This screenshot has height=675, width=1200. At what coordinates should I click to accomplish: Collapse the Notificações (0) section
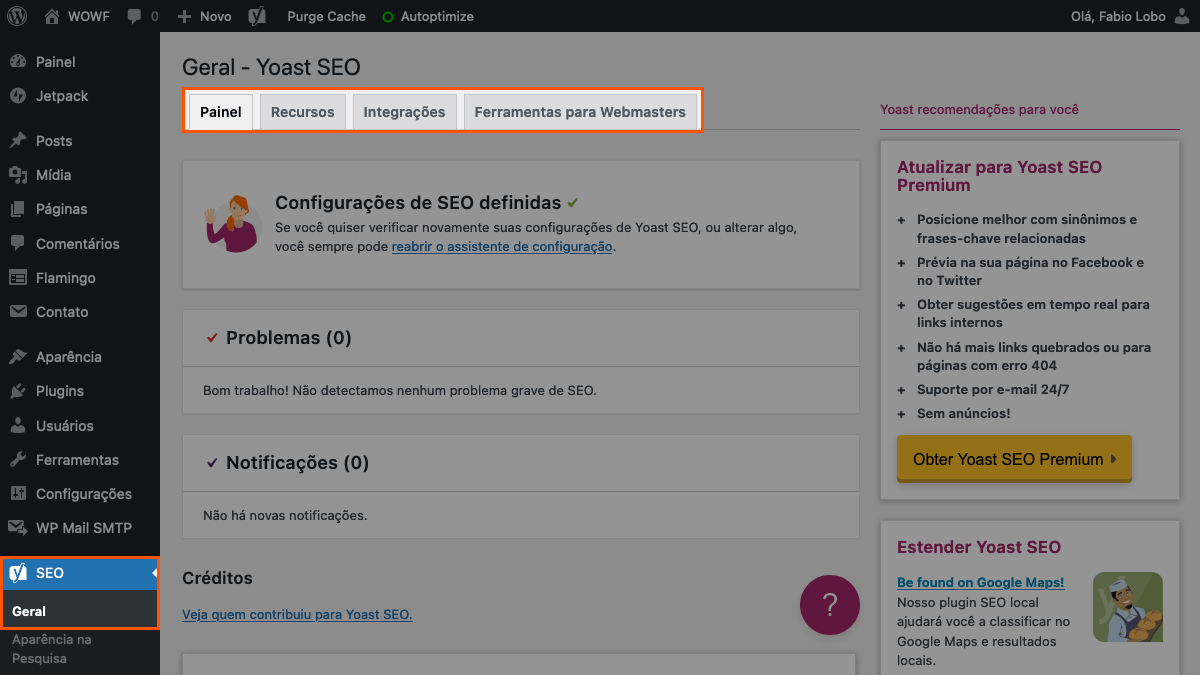coord(521,463)
